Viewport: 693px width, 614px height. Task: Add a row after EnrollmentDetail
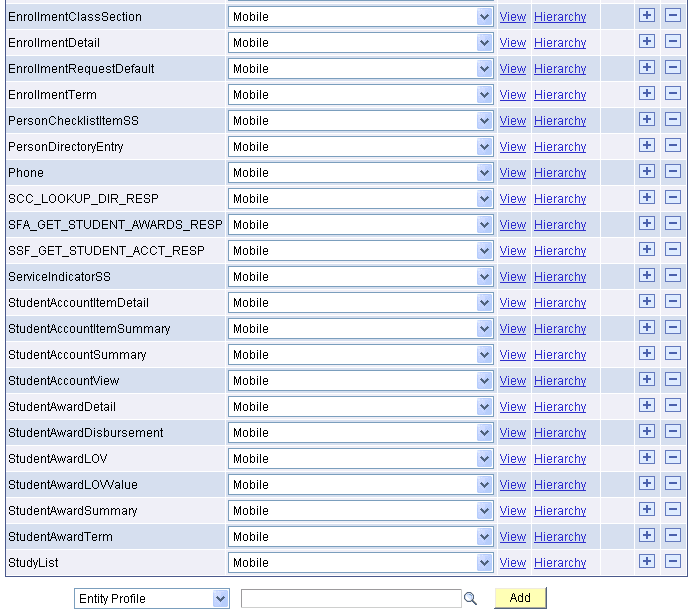point(647,42)
